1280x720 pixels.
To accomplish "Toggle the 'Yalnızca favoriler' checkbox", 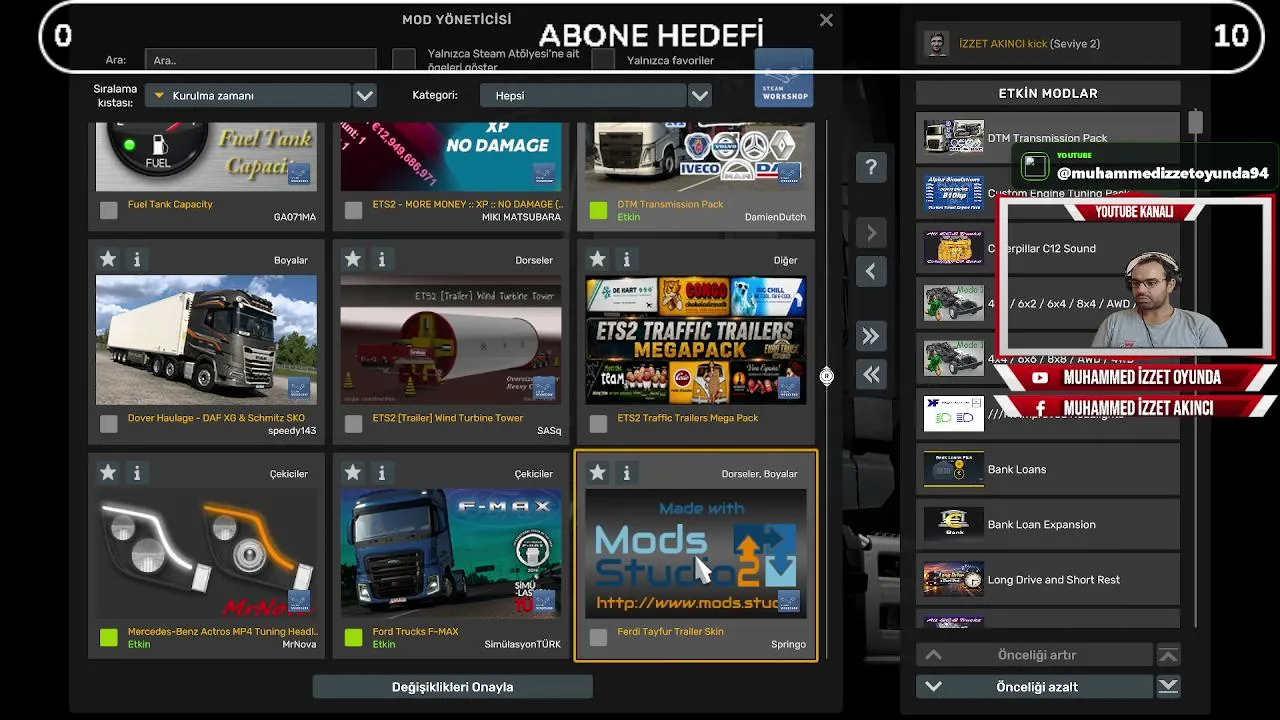I will point(603,60).
